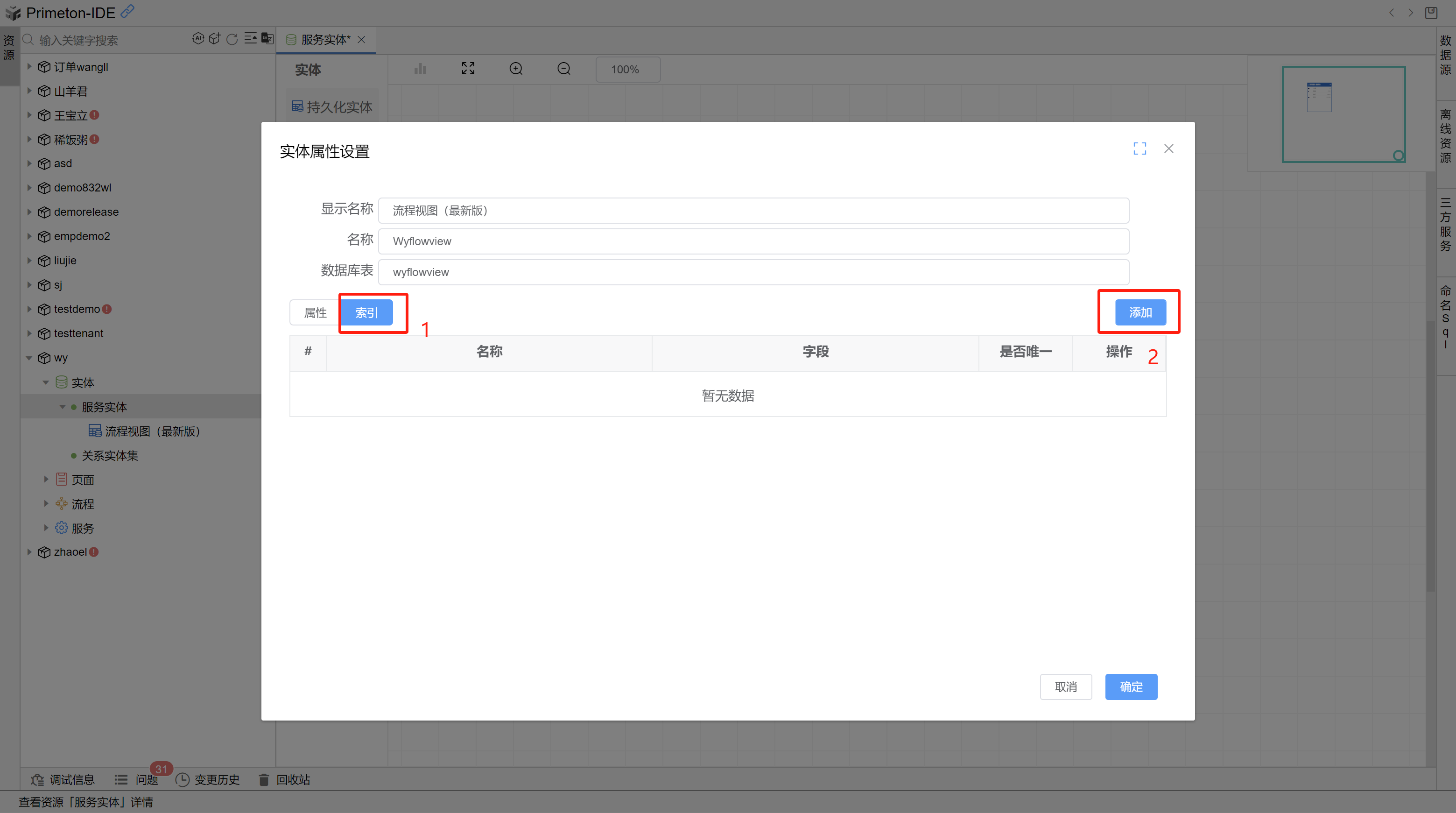Click the language translate icon
This screenshot has width=1456, height=813.
(267, 38)
